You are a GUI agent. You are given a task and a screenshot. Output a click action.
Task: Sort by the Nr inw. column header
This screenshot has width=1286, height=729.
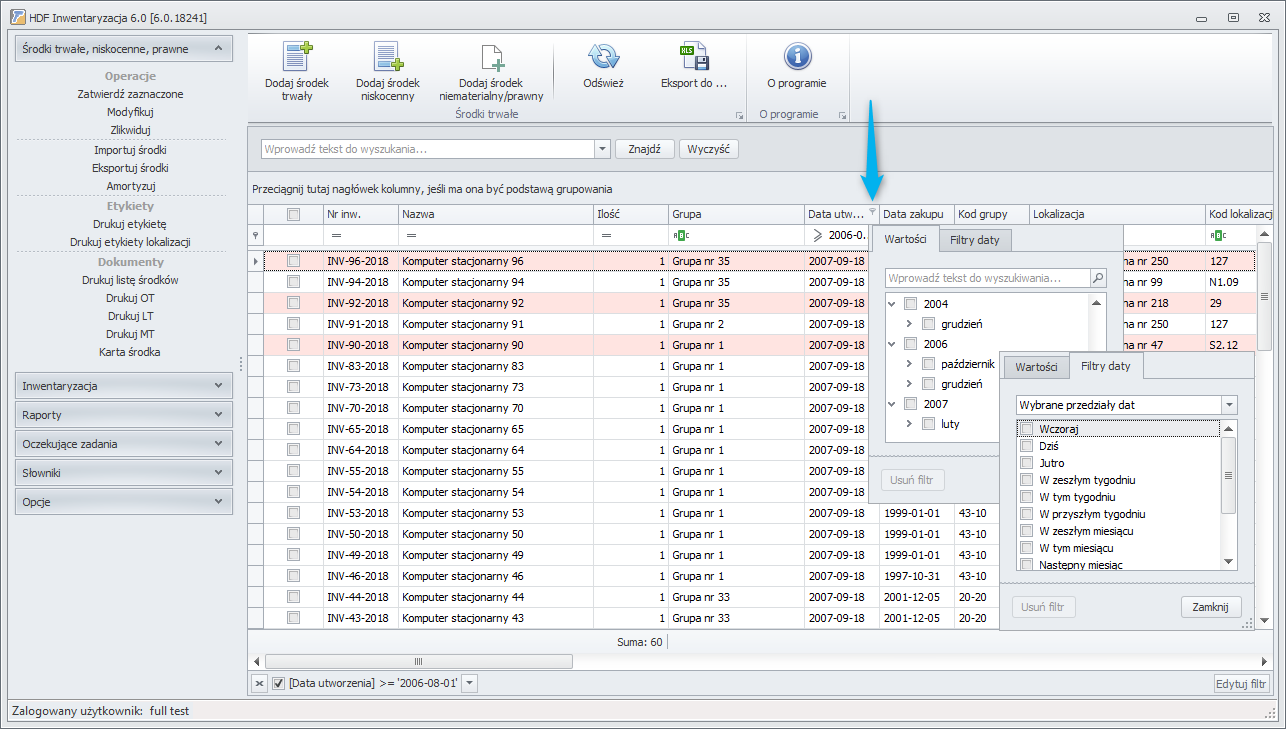coord(360,214)
